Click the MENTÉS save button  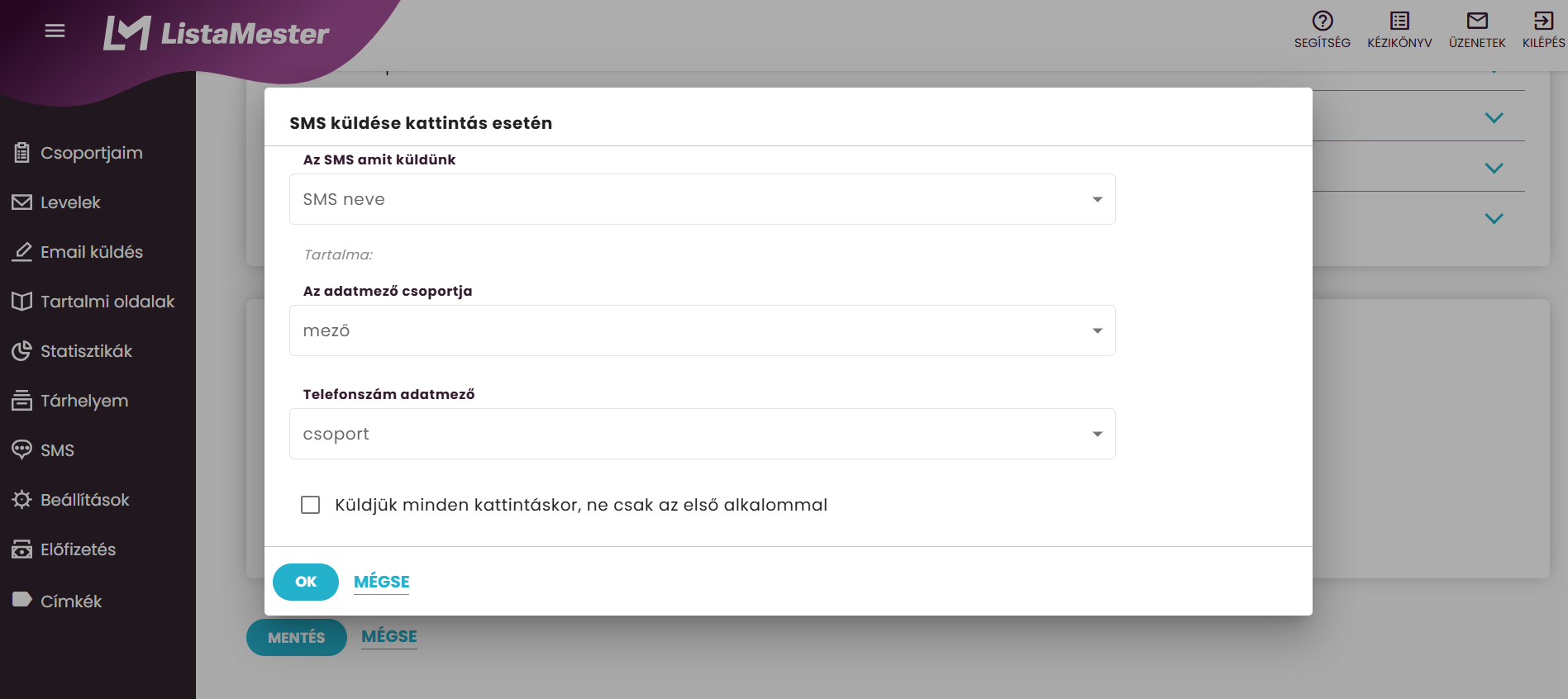pyautogui.click(x=297, y=638)
